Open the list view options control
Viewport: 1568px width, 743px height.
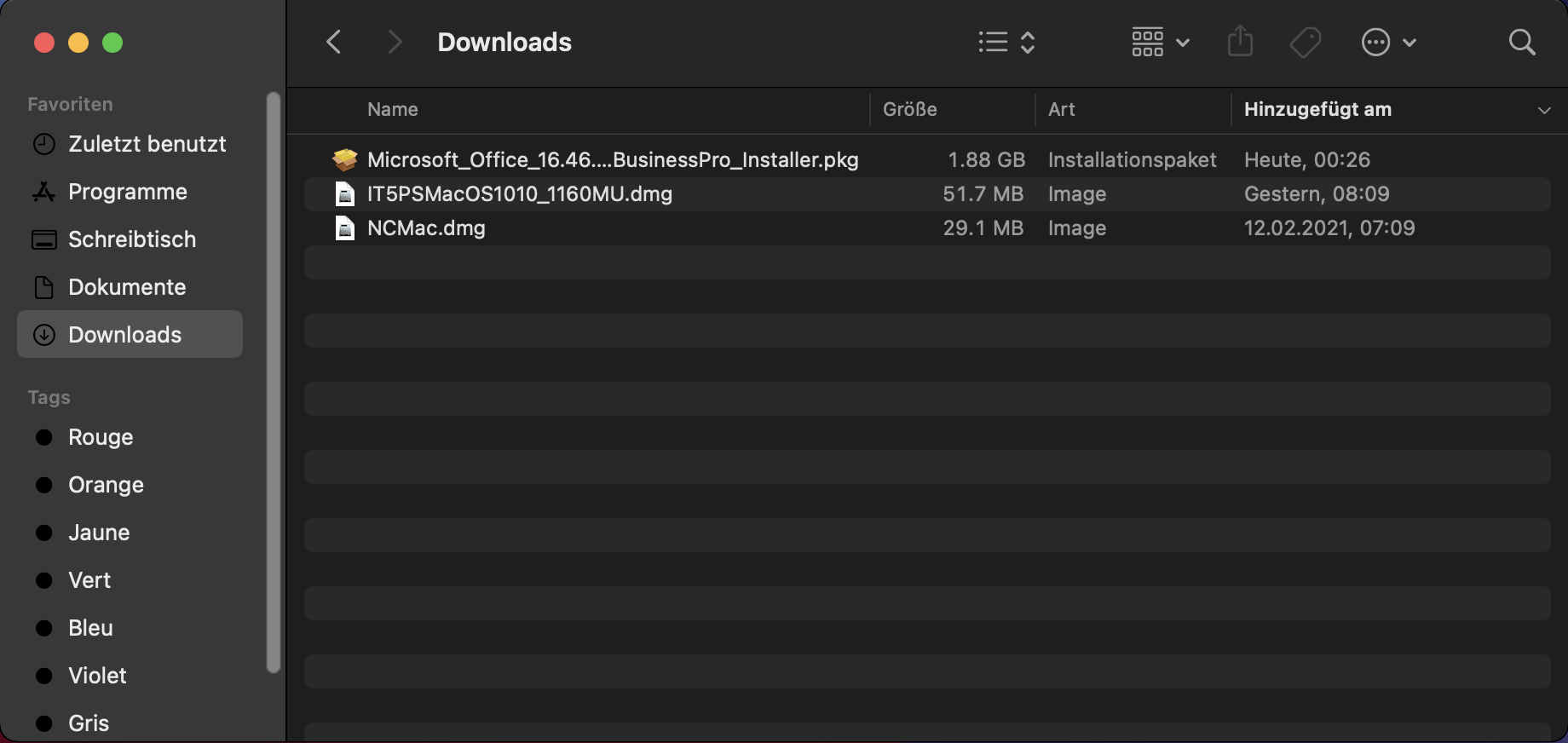1006,42
